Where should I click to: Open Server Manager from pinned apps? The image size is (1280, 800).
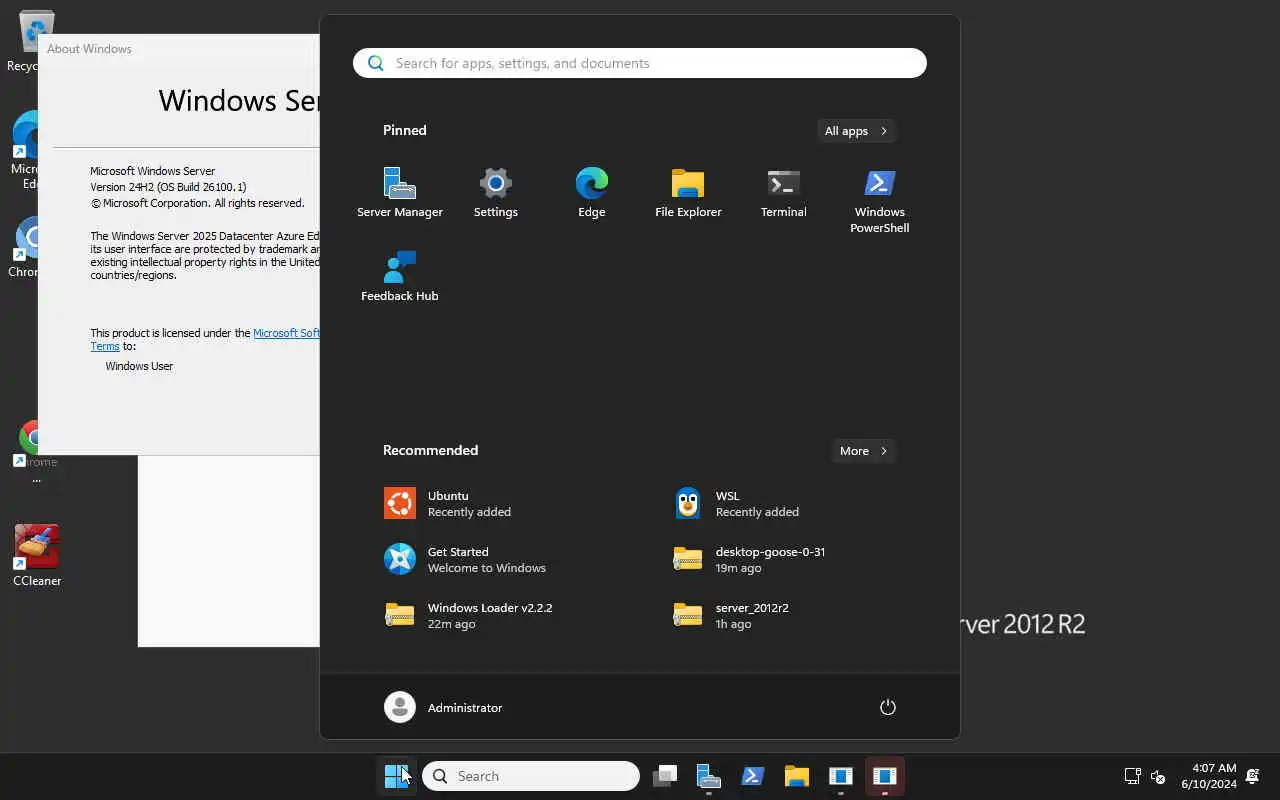pos(400,192)
